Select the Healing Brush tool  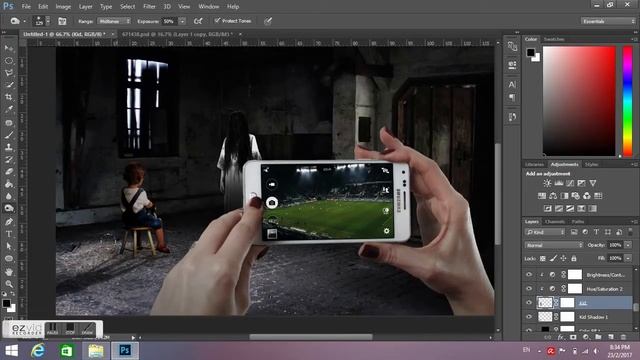pos(9,122)
